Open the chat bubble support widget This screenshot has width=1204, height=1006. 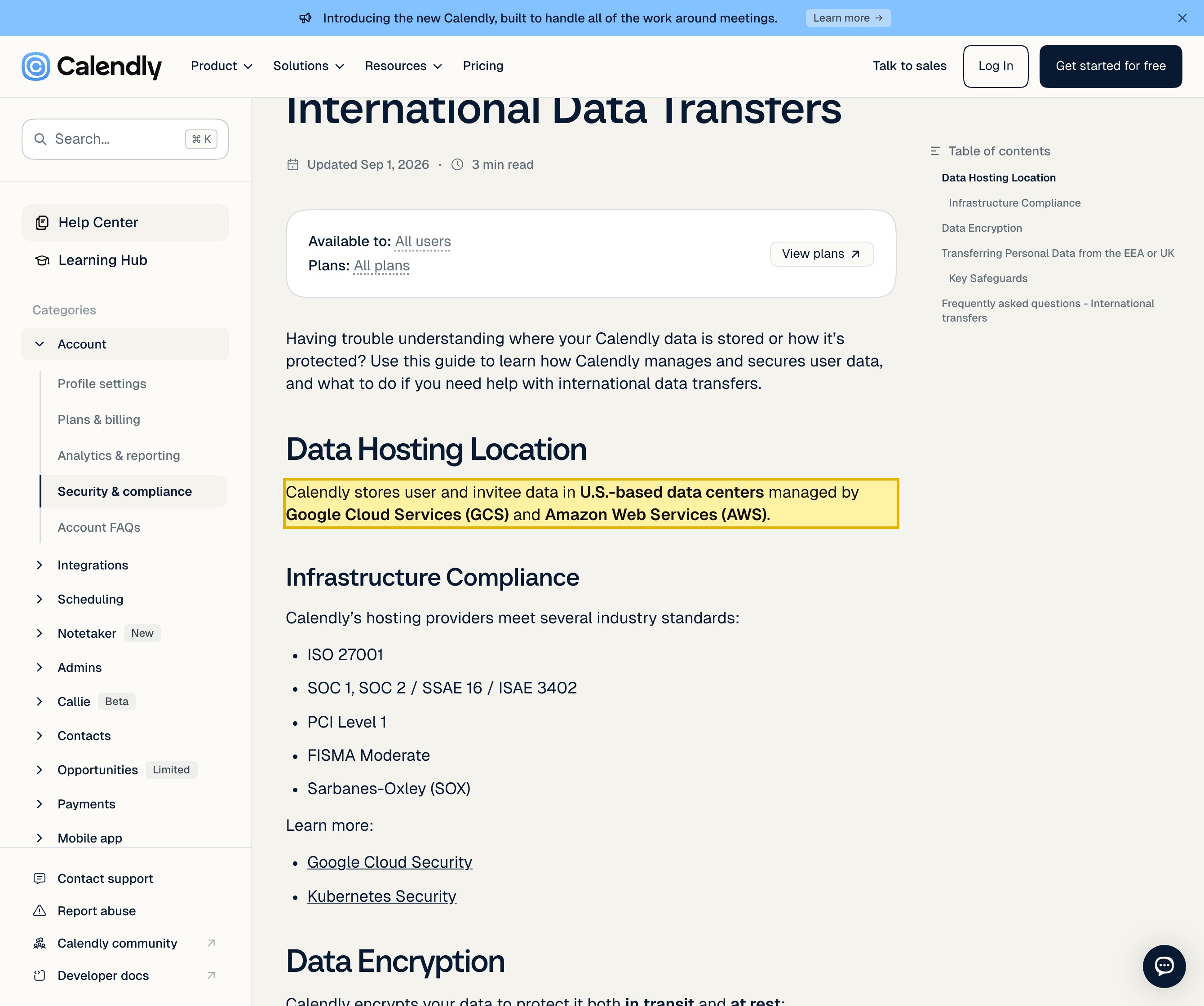[x=1164, y=966]
